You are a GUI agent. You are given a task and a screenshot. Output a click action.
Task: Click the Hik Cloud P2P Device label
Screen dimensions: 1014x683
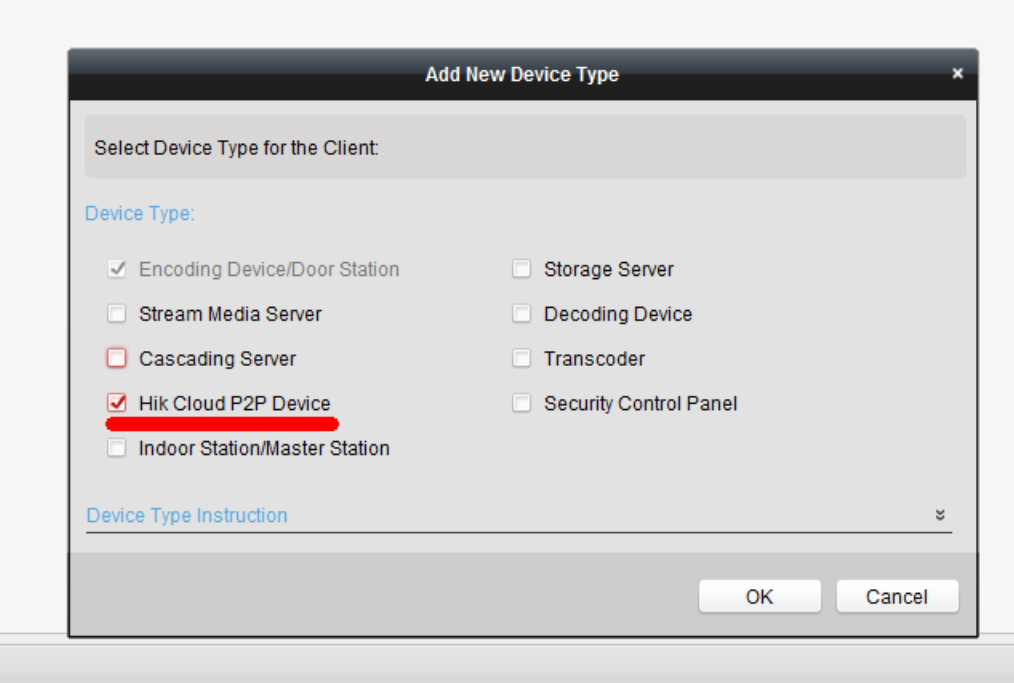(x=234, y=404)
